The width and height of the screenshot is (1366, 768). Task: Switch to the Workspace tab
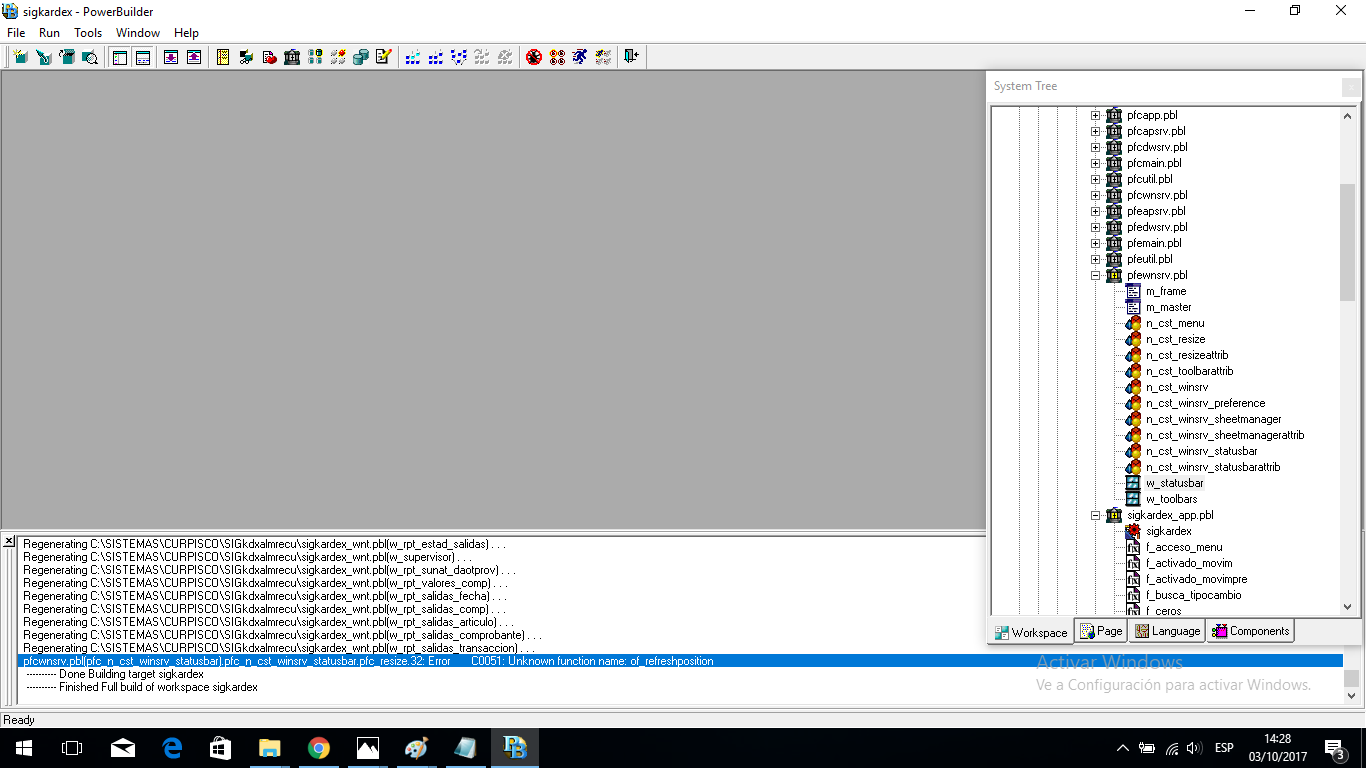pyautogui.click(x=1030, y=632)
